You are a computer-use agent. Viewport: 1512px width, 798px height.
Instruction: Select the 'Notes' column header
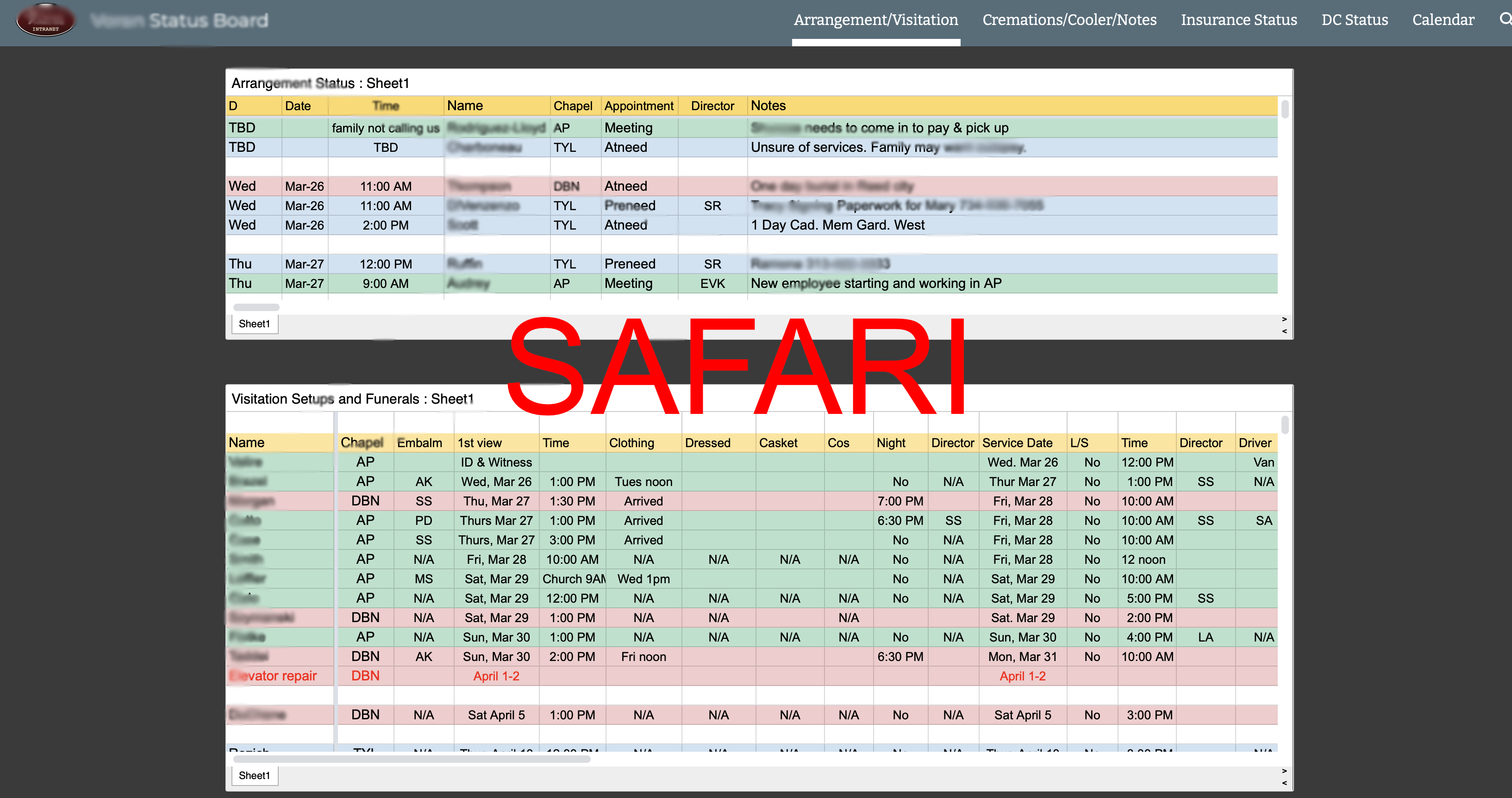click(1012, 106)
